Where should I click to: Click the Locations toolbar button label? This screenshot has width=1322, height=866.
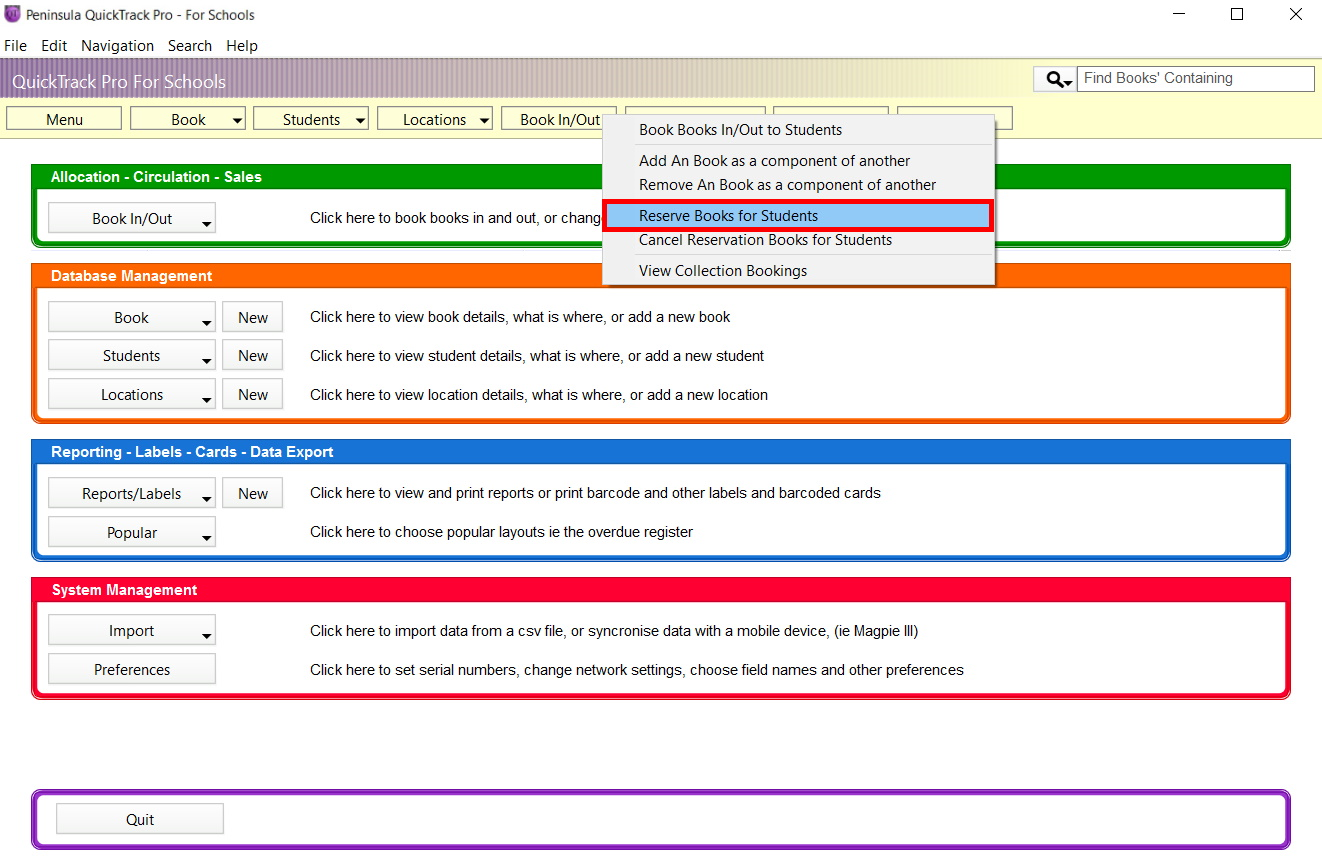click(434, 119)
